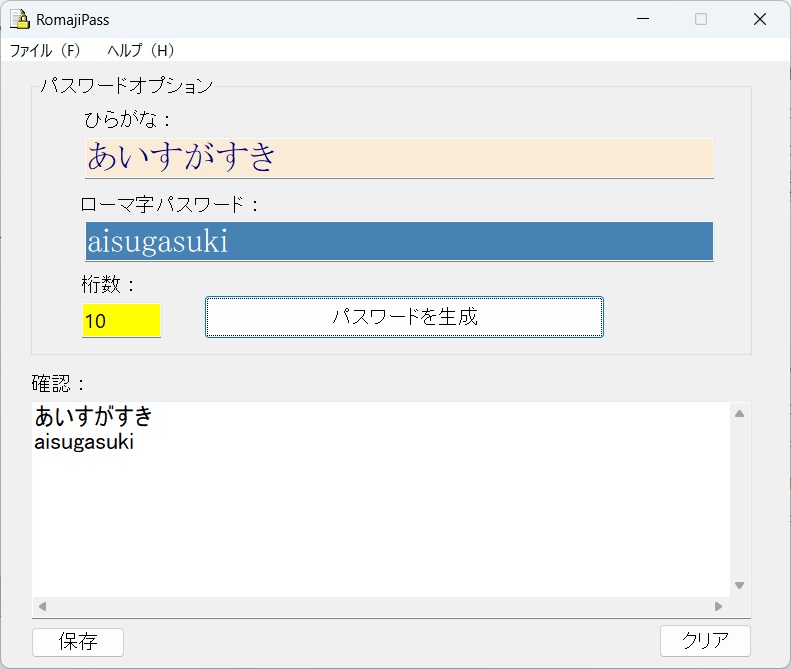Click the yellow 桁数 digit field

121,321
